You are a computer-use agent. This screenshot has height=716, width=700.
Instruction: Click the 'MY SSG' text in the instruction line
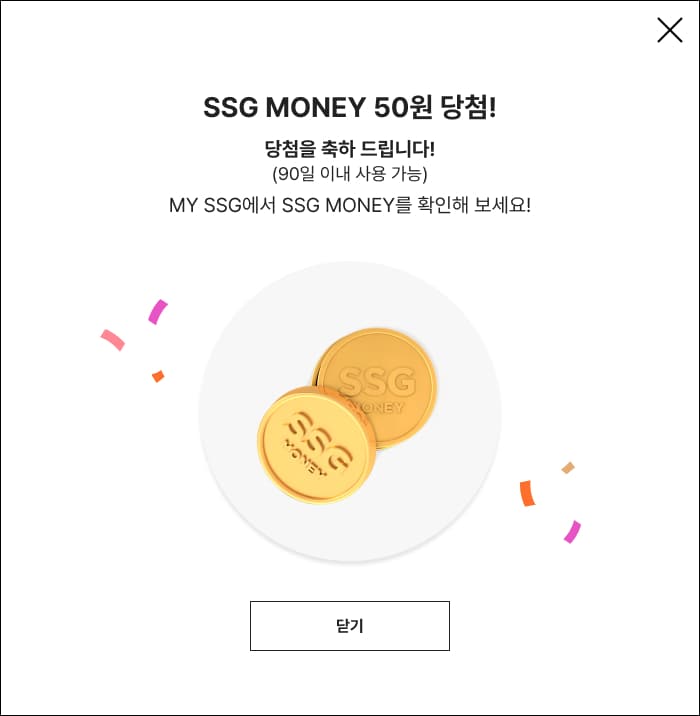pyautogui.click(x=205, y=205)
